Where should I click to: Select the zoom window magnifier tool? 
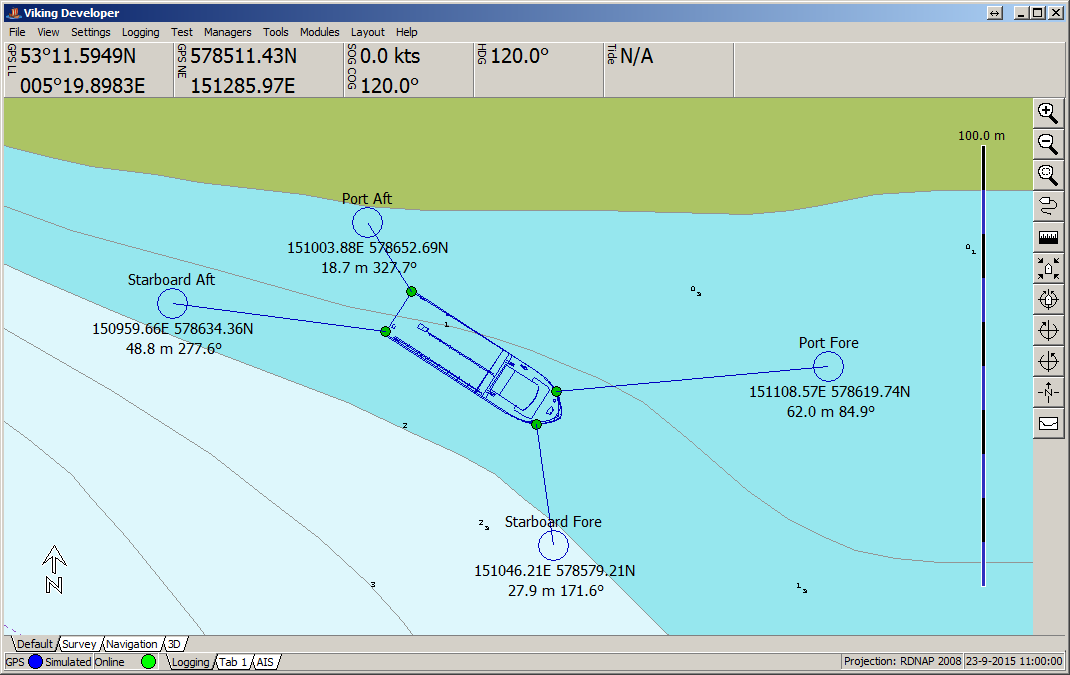(x=1048, y=175)
